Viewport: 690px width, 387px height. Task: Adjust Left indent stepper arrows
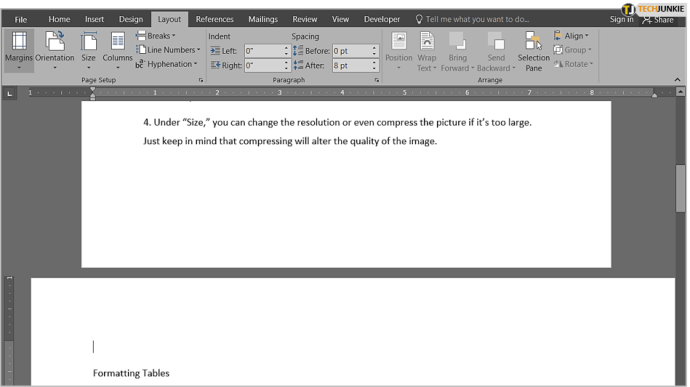(x=286, y=51)
